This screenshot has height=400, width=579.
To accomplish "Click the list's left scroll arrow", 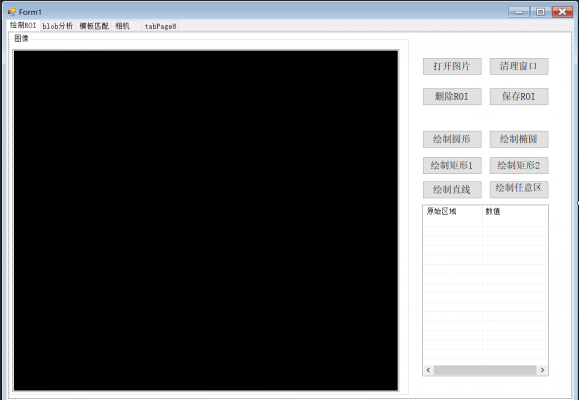I will [428, 370].
